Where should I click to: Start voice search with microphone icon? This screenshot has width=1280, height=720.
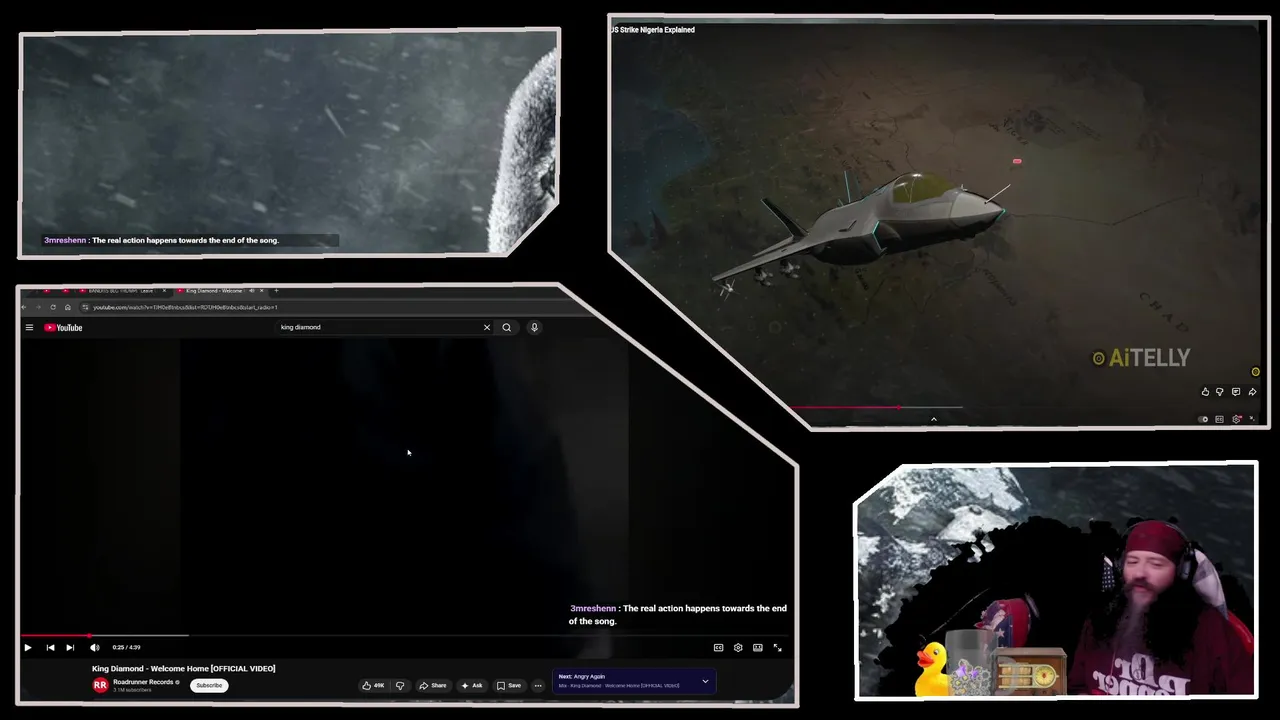pyautogui.click(x=534, y=327)
